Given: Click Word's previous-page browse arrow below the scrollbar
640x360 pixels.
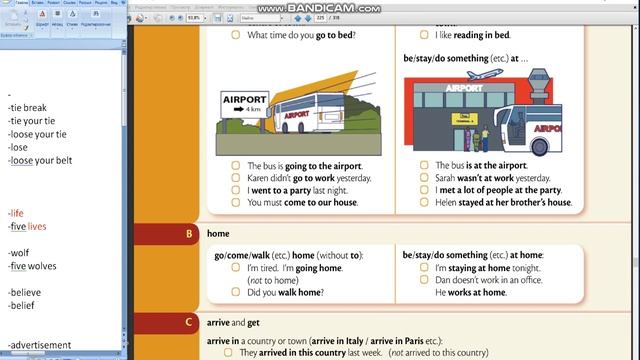Looking at the screenshot, I should [x=124, y=335].
